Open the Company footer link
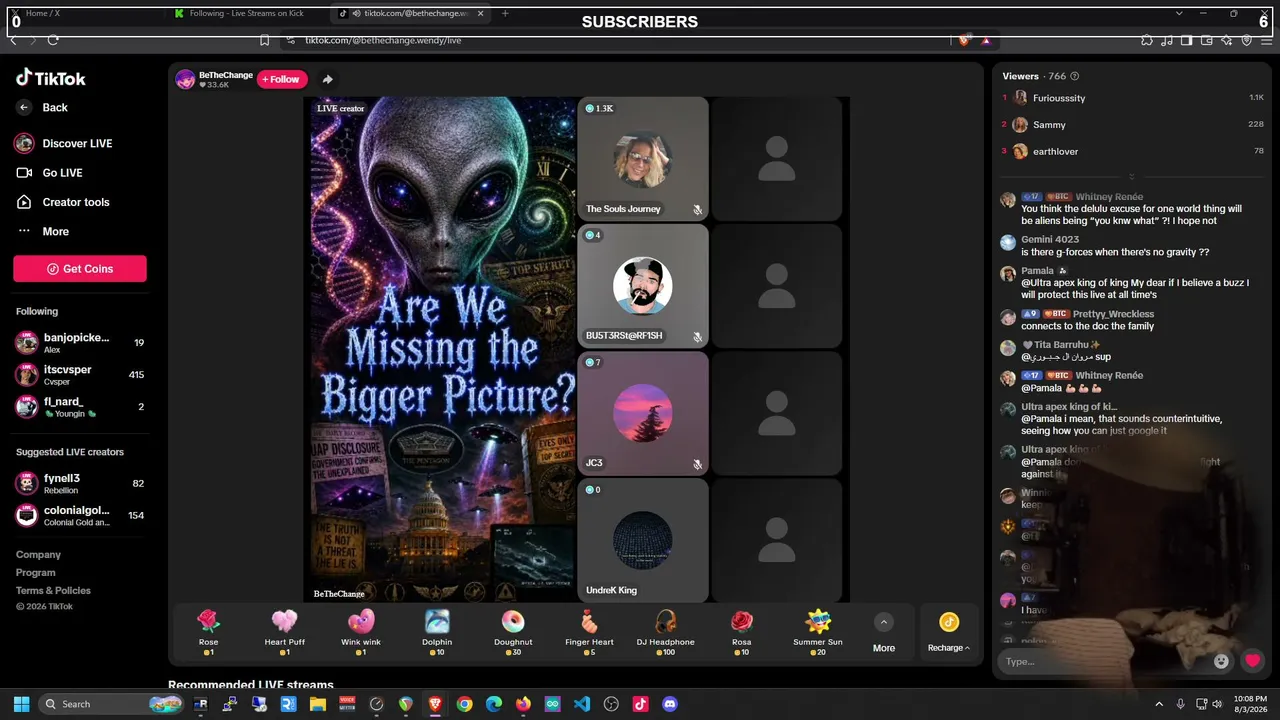Image resolution: width=1280 pixels, height=720 pixels. click(x=38, y=555)
